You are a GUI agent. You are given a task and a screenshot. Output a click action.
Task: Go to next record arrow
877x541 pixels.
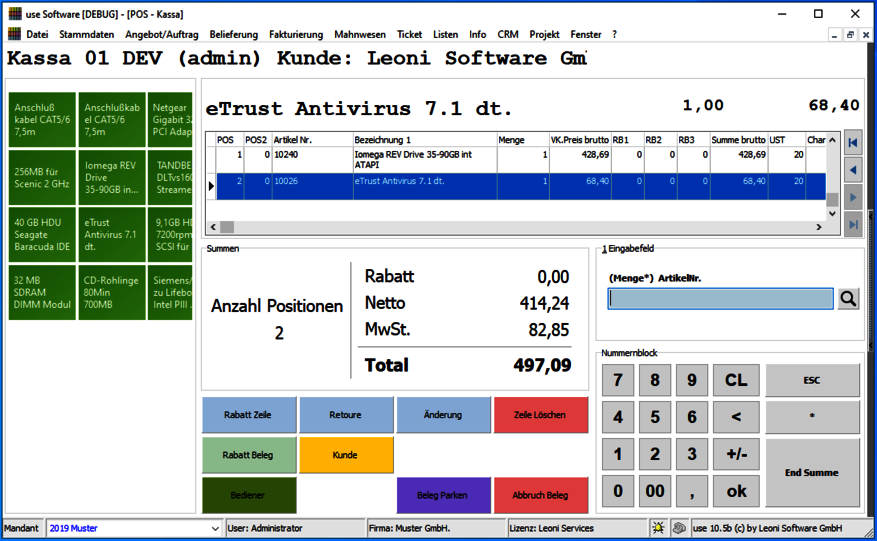853,198
